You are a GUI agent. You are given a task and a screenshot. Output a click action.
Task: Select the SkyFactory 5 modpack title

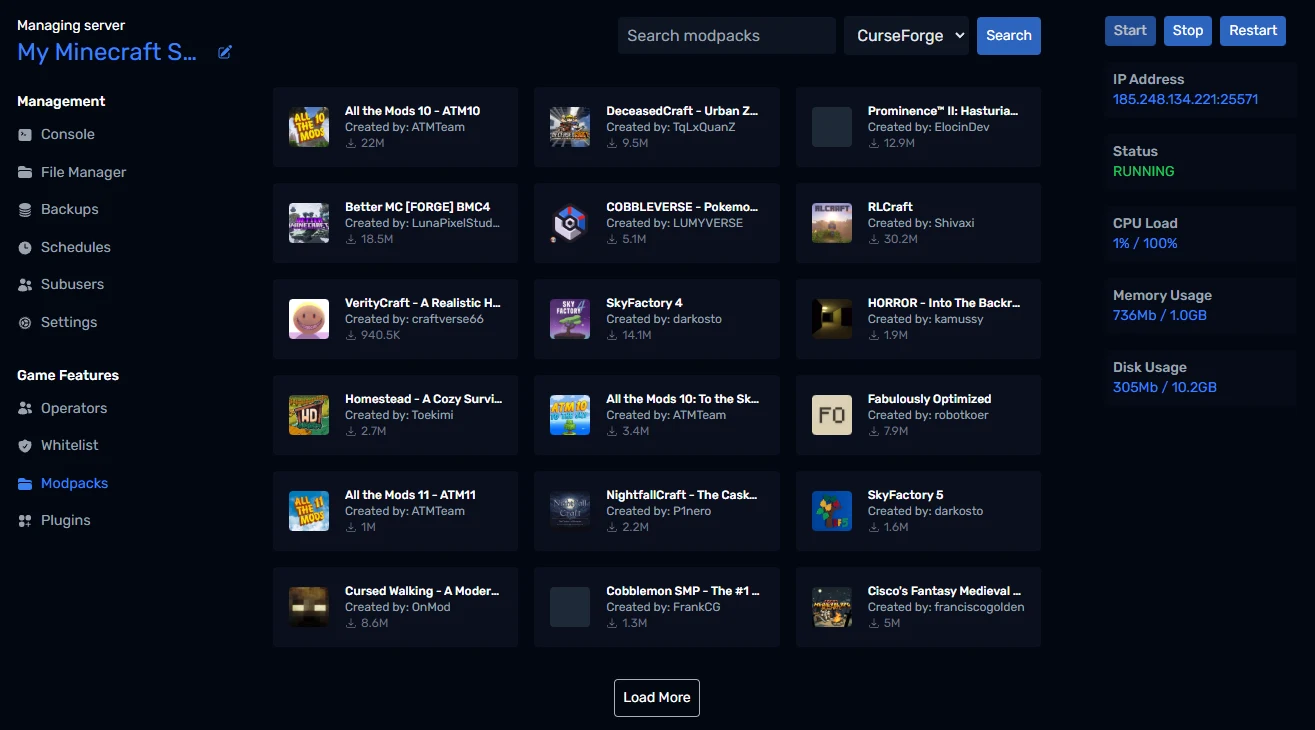906,495
